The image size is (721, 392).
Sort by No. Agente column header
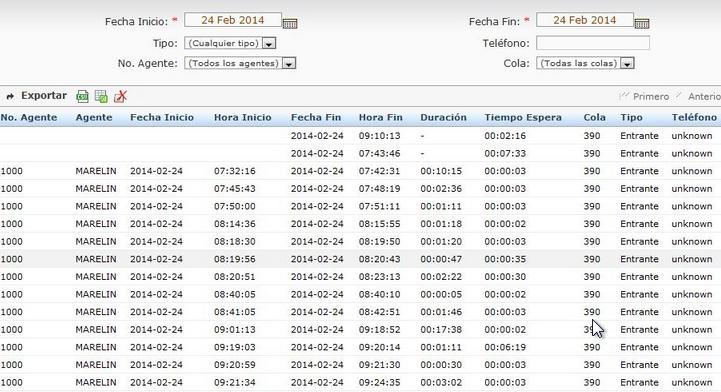point(29,118)
